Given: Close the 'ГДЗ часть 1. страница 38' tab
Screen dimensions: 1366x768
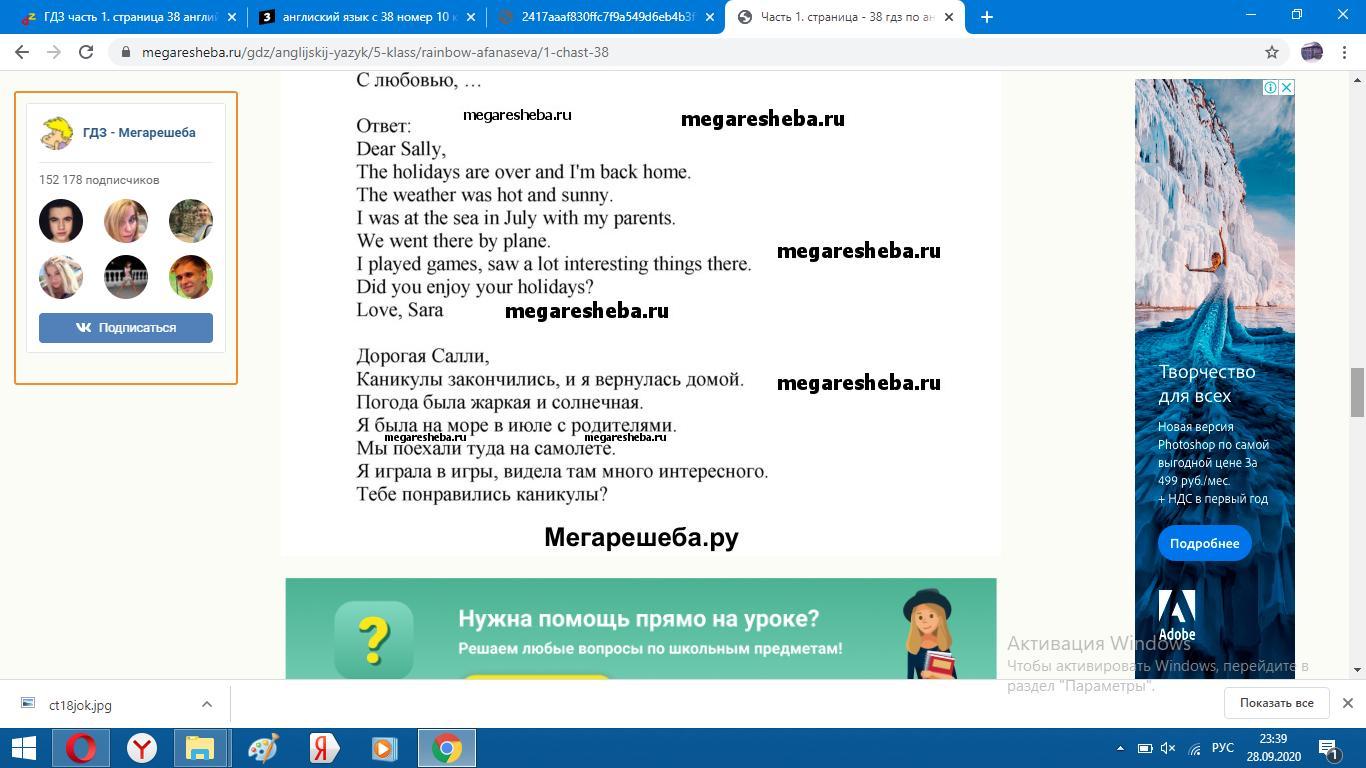Looking at the screenshot, I should pyautogui.click(x=232, y=17).
